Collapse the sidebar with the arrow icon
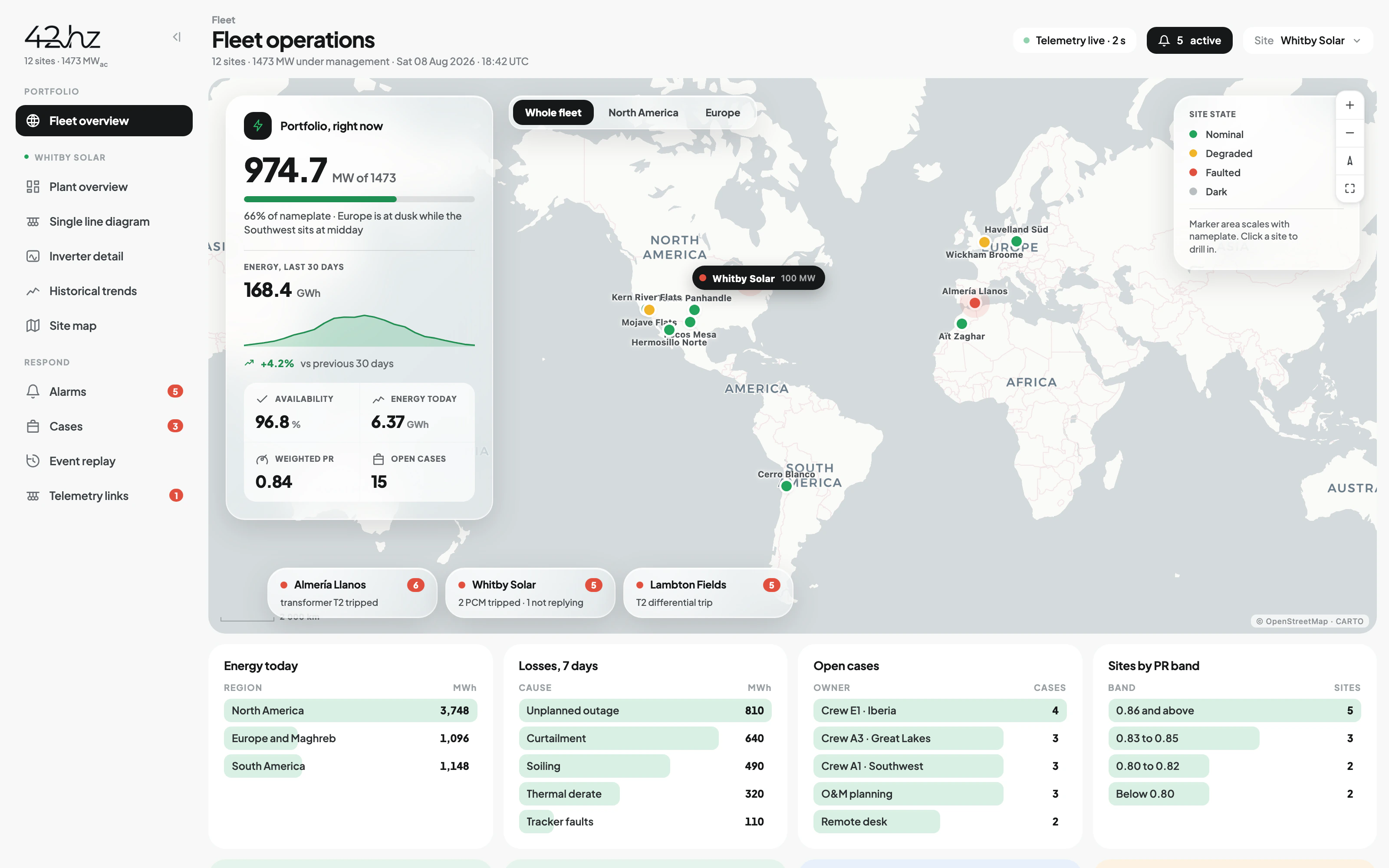Viewport: 1389px width, 868px height. point(177,37)
